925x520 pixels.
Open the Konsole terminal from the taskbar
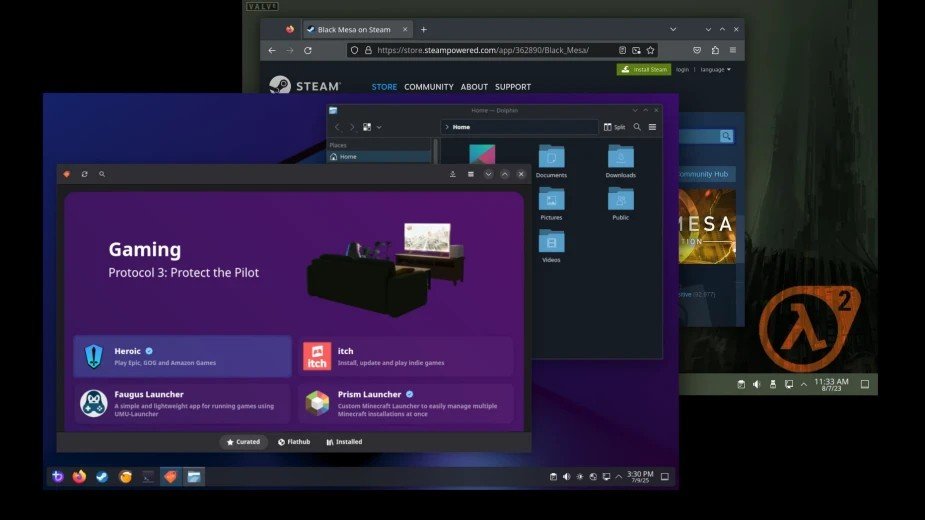(148, 476)
